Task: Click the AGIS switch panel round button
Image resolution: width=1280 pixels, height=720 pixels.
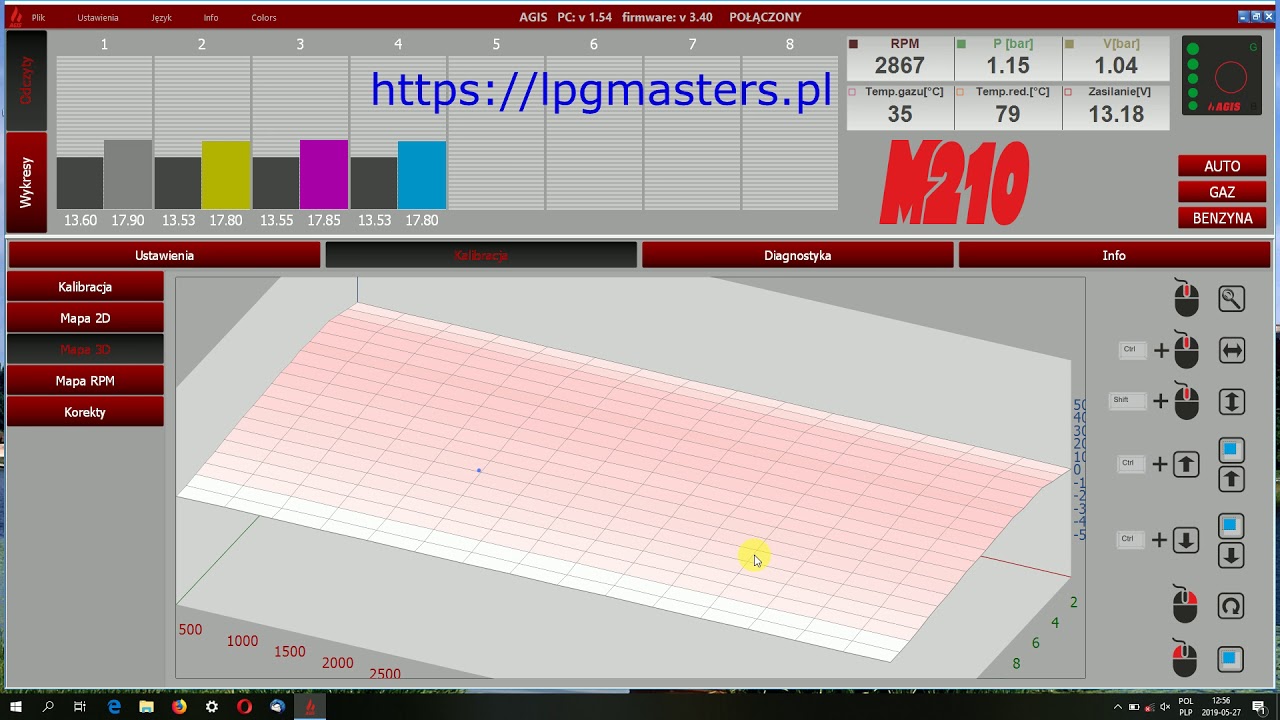Action: [x=1230, y=77]
